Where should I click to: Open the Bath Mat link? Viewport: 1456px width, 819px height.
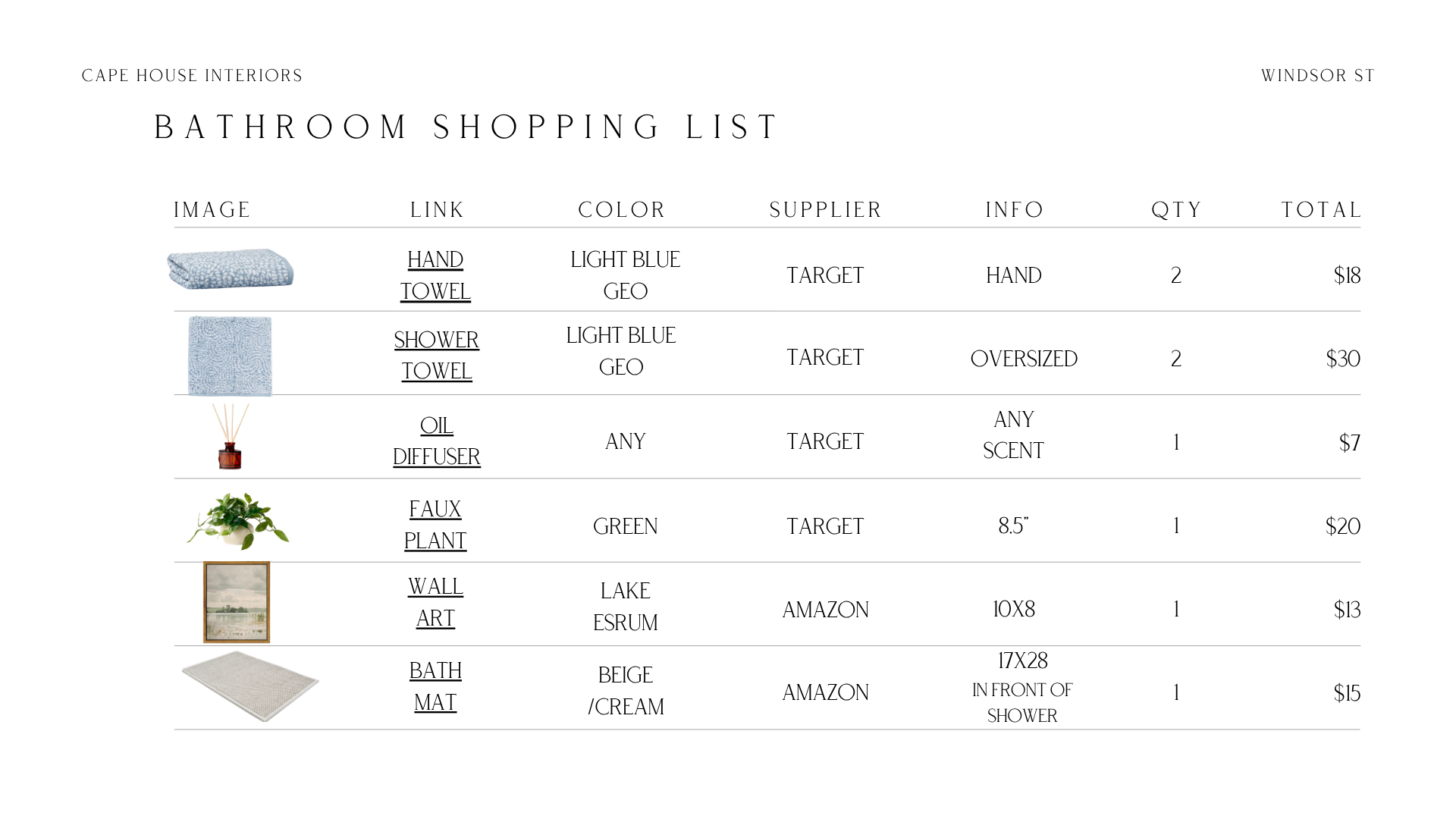435,686
